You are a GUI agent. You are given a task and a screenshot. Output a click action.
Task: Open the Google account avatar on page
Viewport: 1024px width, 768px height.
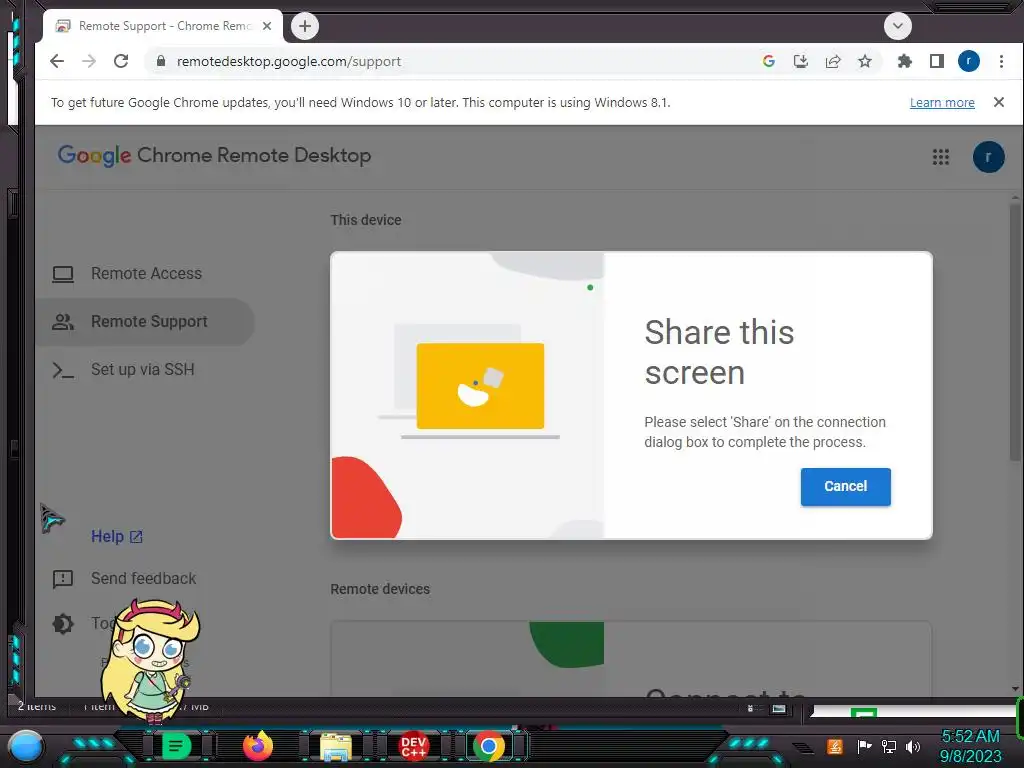988,157
